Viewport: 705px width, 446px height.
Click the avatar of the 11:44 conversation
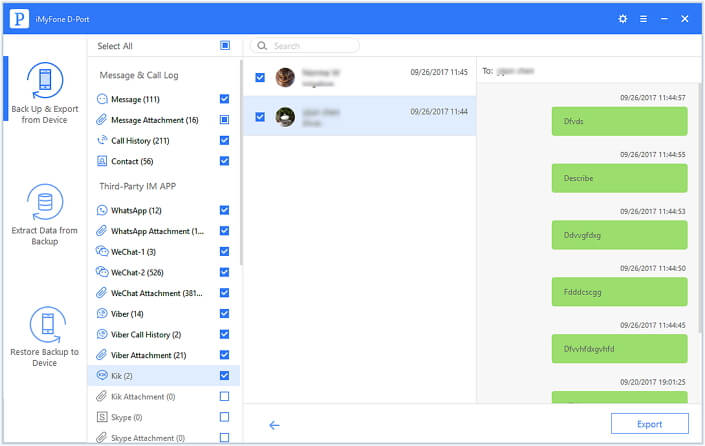285,117
